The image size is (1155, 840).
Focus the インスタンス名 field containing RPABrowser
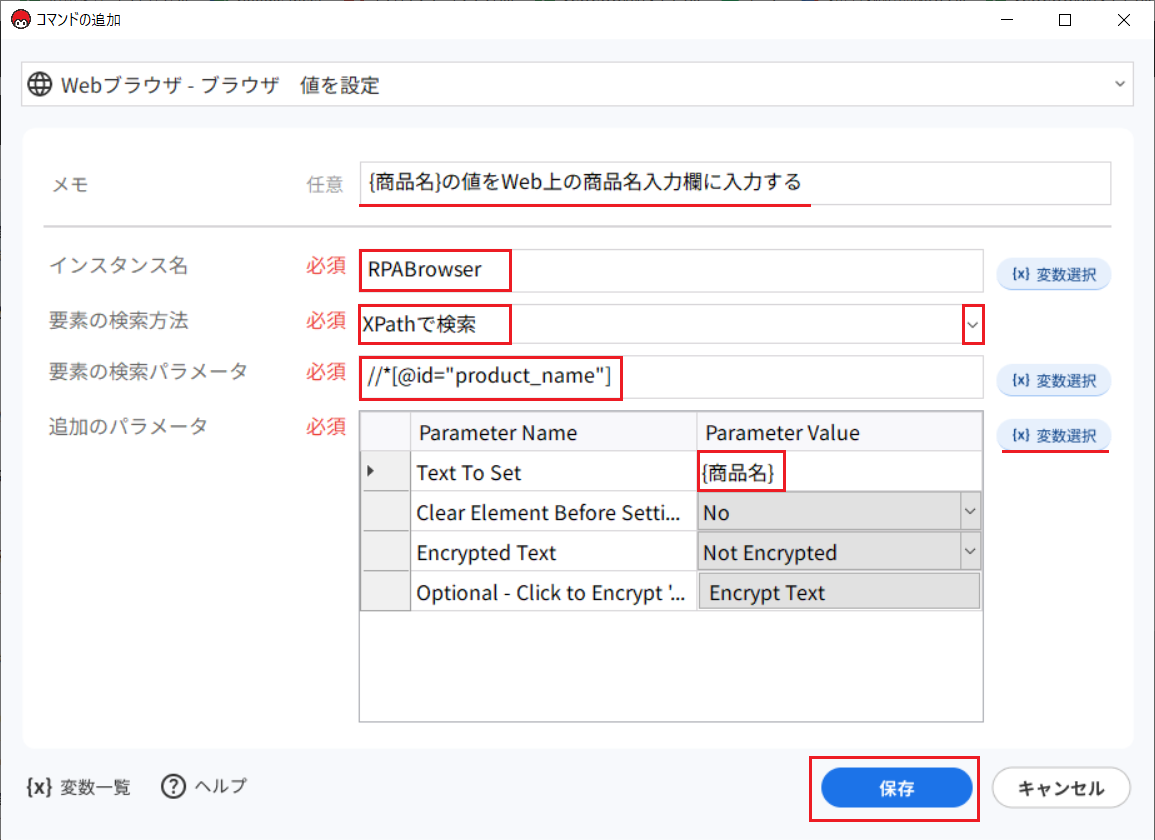point(670,270)
